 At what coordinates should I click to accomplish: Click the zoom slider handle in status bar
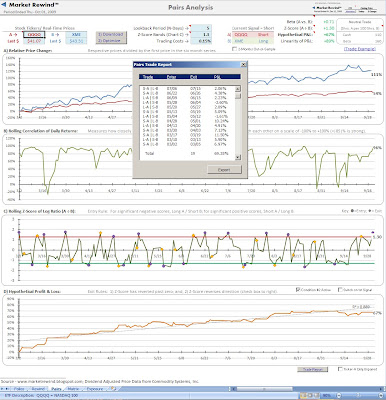coord(359,396)
